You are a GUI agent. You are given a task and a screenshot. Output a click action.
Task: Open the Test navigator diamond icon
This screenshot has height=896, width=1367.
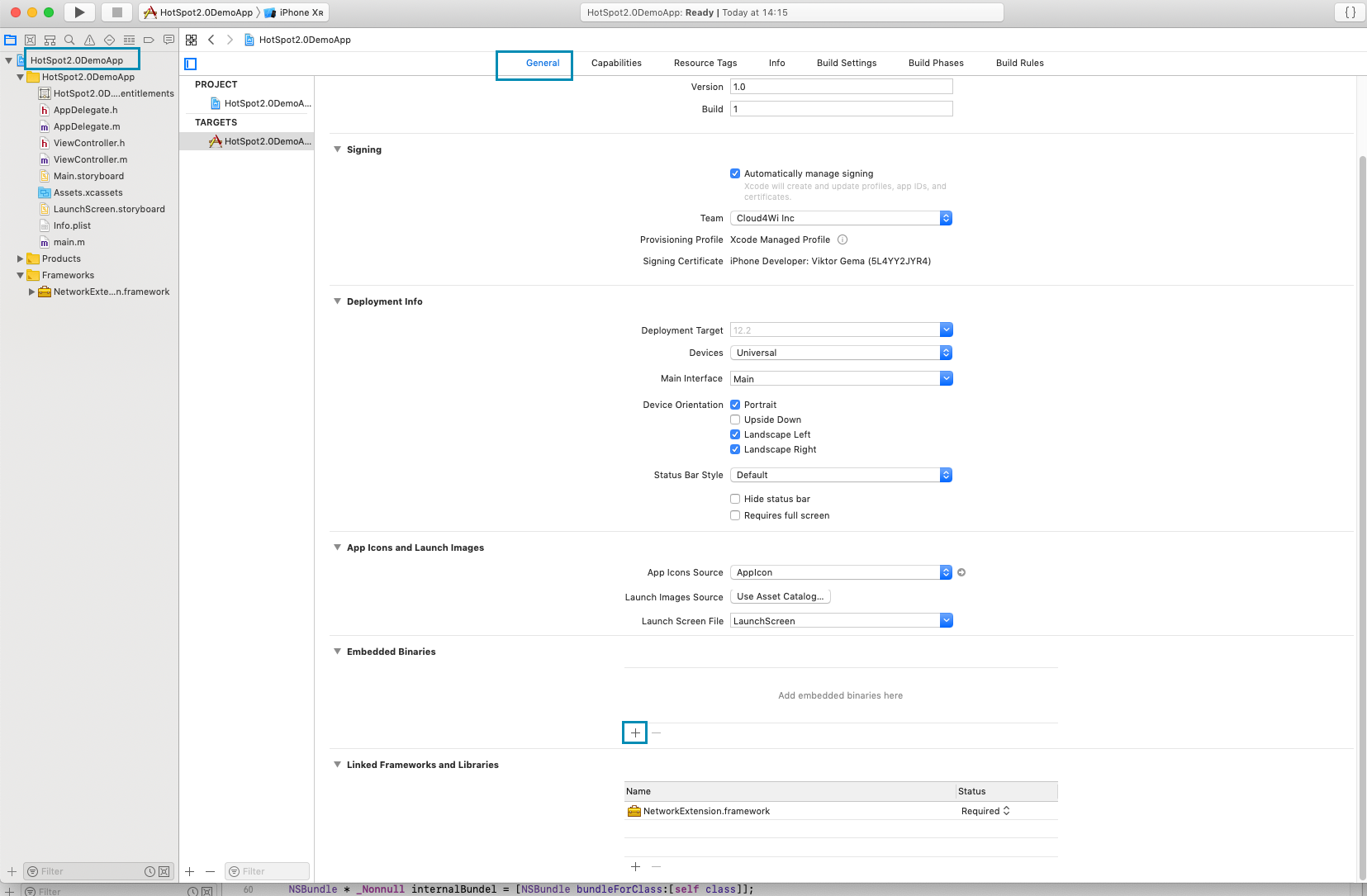coord(109,40)
